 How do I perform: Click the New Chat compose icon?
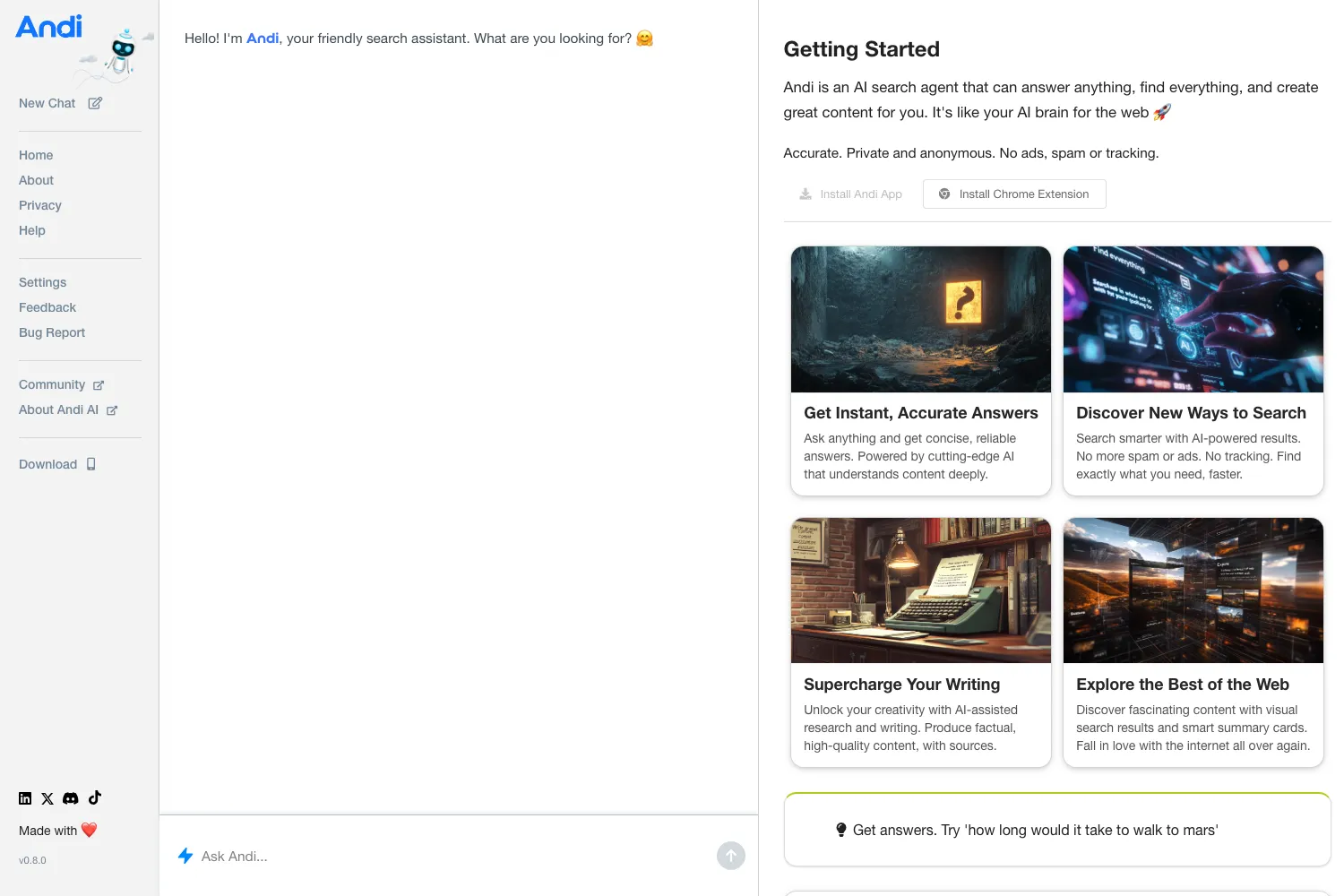coord(95,103)
